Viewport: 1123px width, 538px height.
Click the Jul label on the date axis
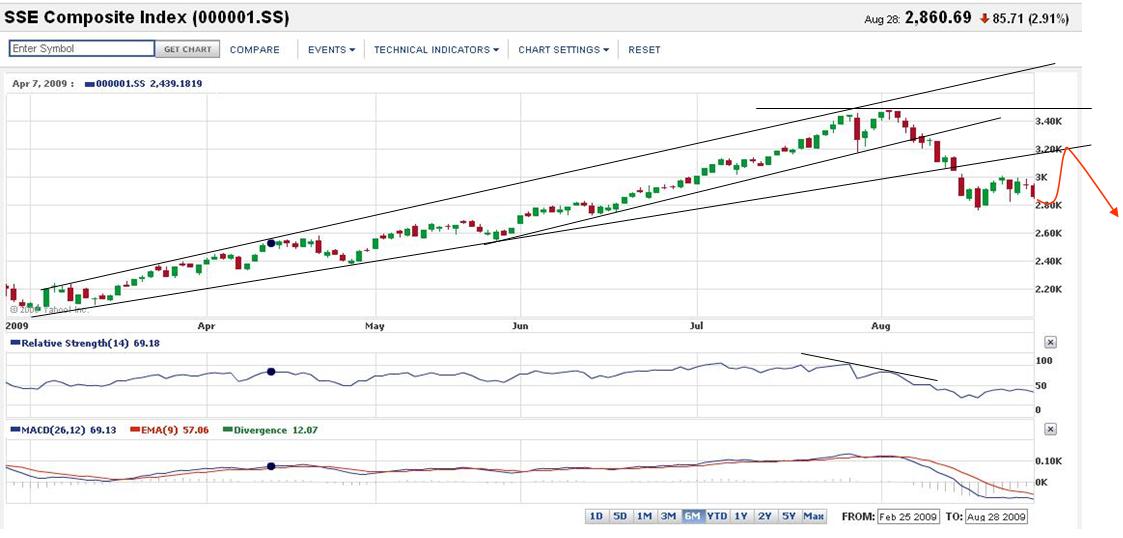pos(695,326)
